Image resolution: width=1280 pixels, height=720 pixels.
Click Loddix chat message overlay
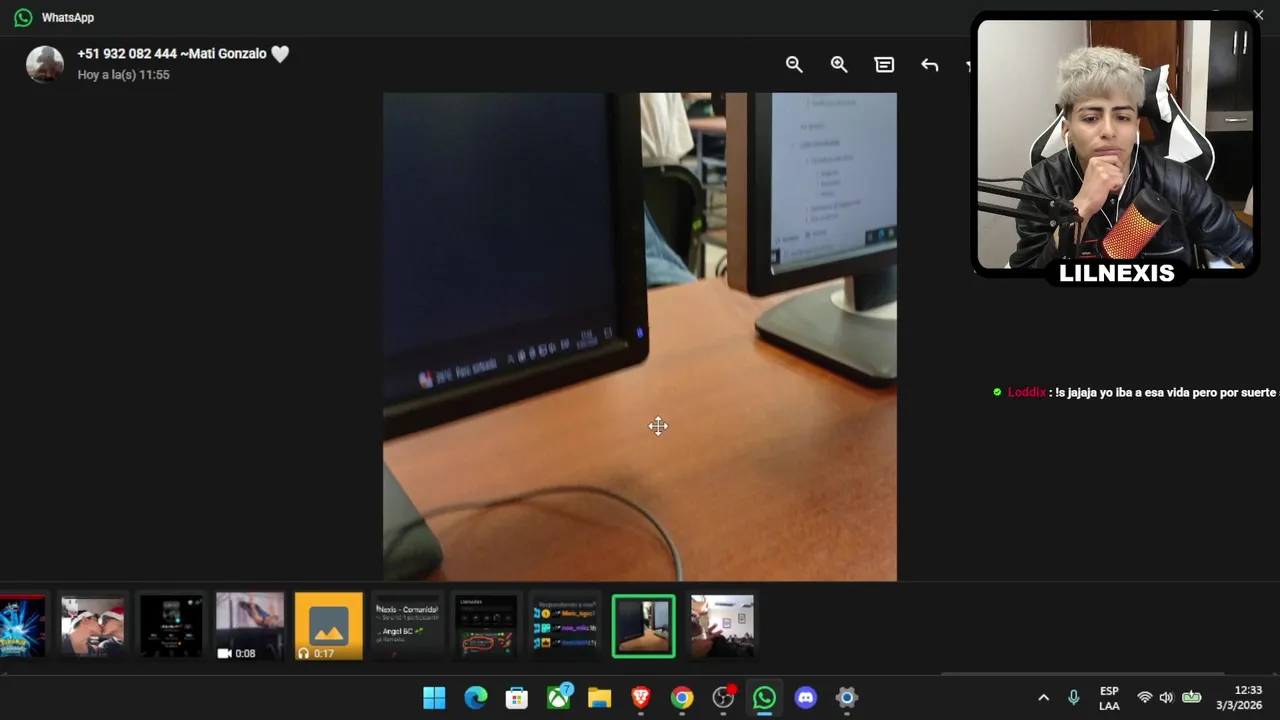pos(1136,392)
